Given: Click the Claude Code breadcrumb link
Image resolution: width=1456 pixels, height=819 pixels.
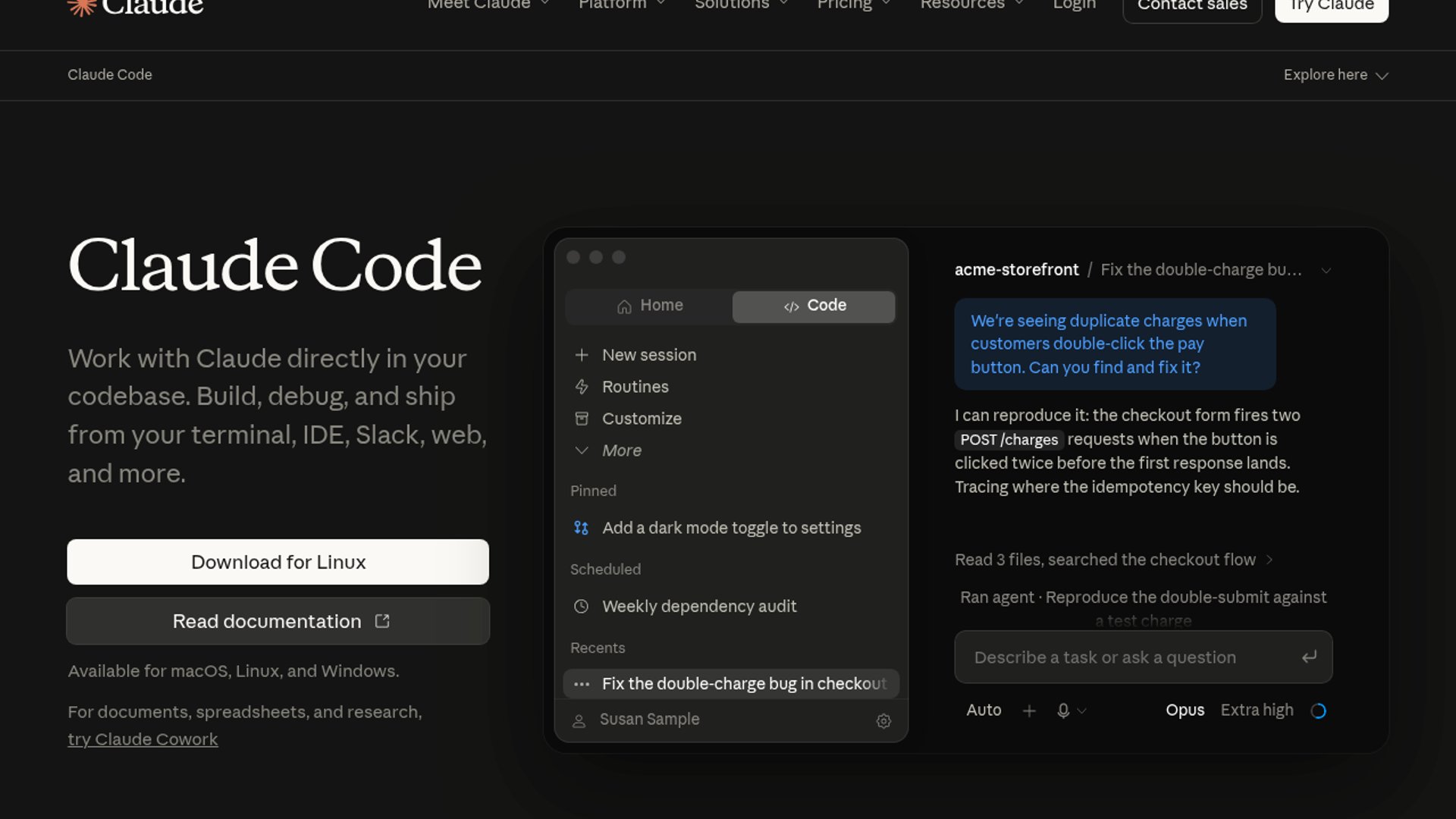Looking at the screenshot, I should pos(110,75).
